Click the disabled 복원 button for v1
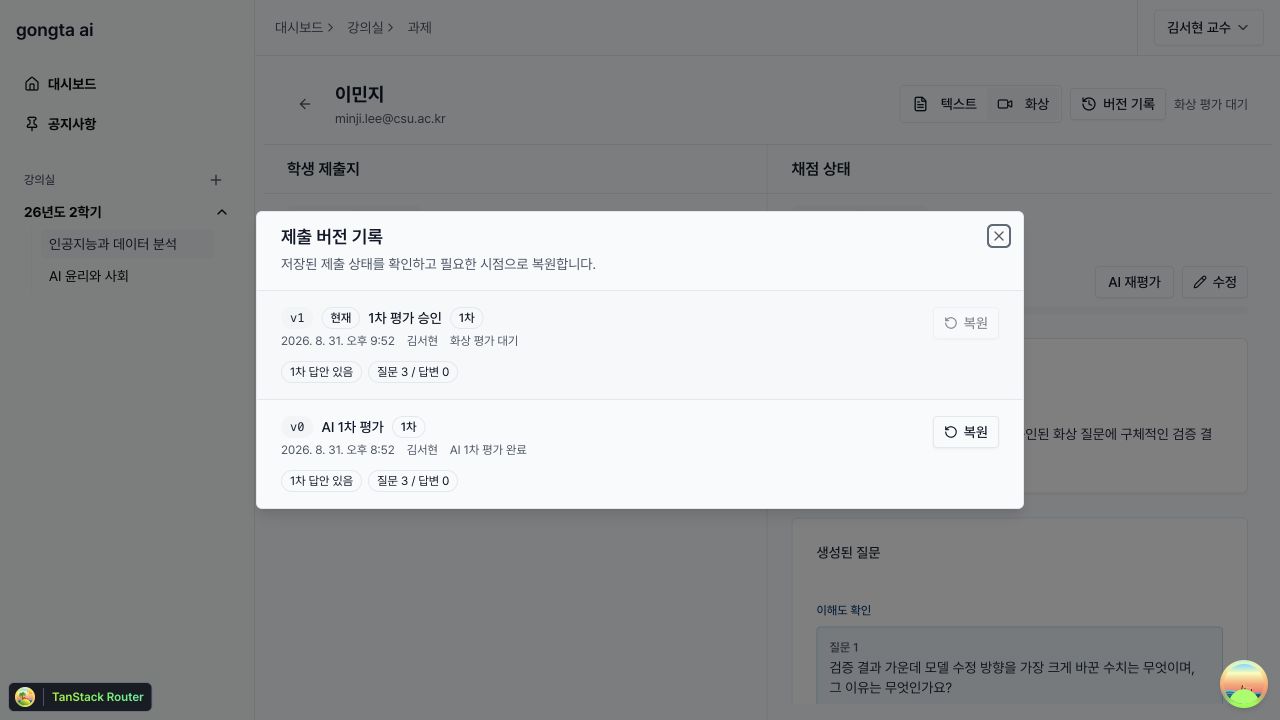The image size is (1280, 720). [x=965, y=323]
